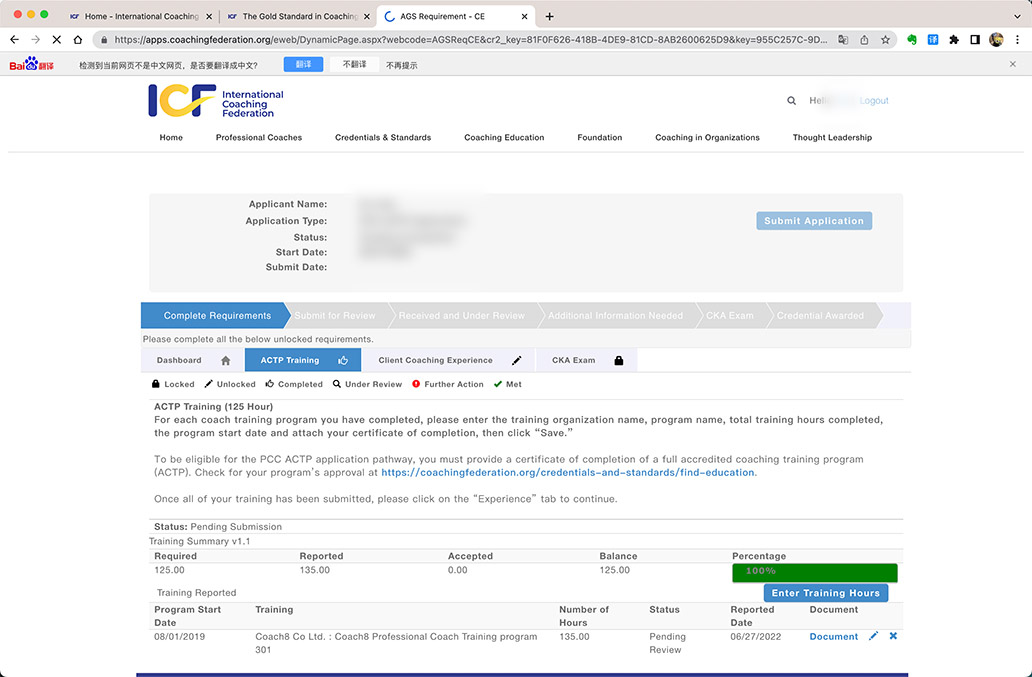The height and width of the screenshot is (677, 1032).
Task: Click the browser home icon
Action: tap(78, 40)
